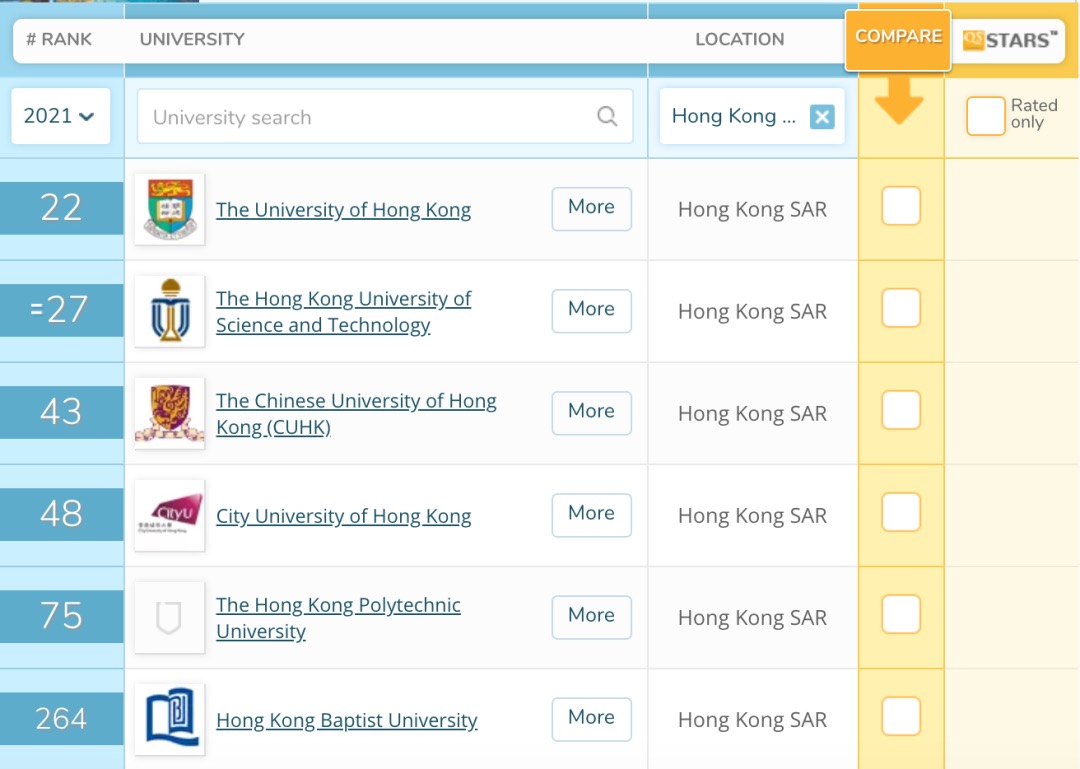Screen dimensions: 1080x769
Task: Click More for Polytechnic University row
Action: click(x=592, y=616)
